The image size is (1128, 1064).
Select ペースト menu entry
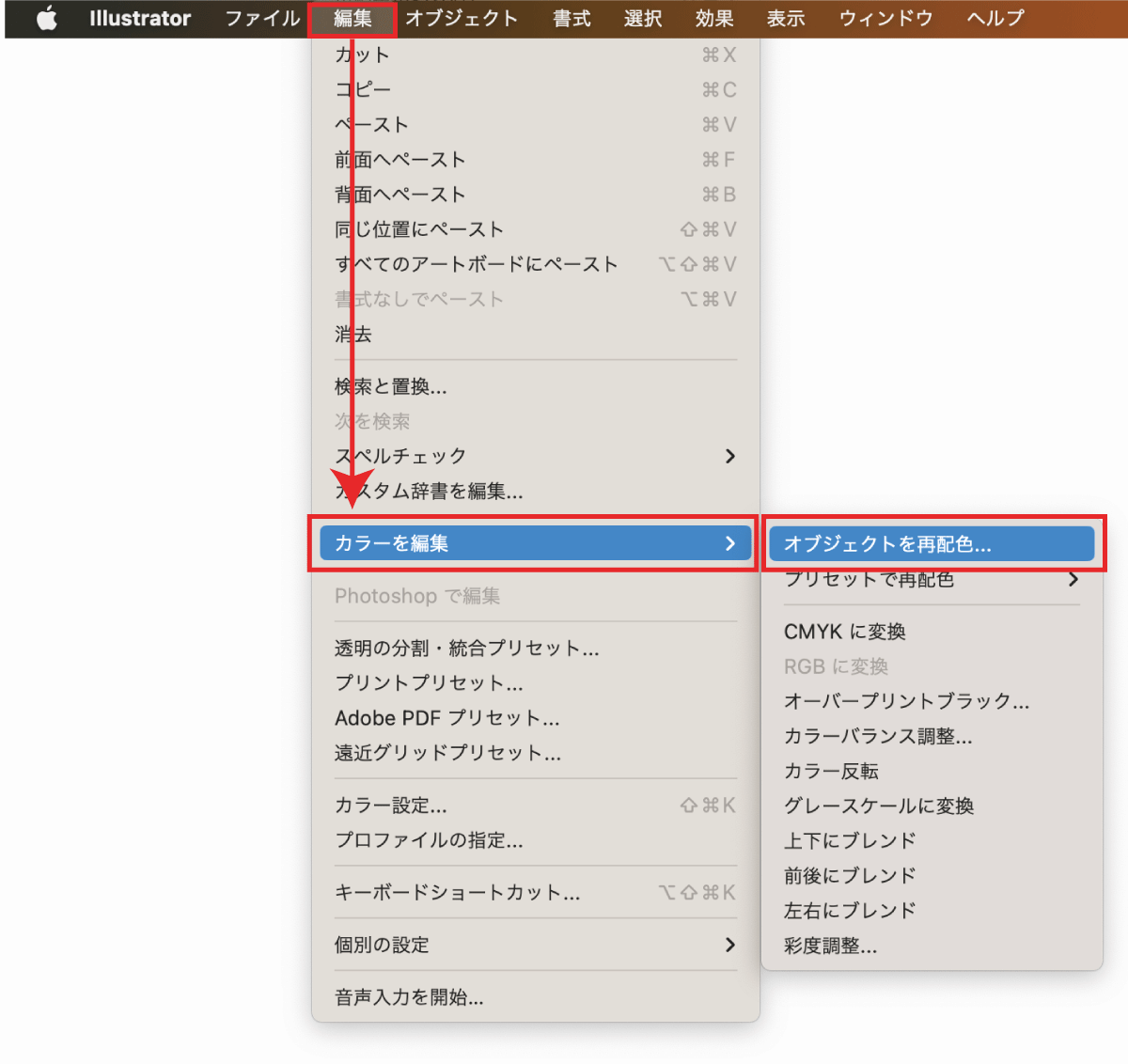(536, 125)
